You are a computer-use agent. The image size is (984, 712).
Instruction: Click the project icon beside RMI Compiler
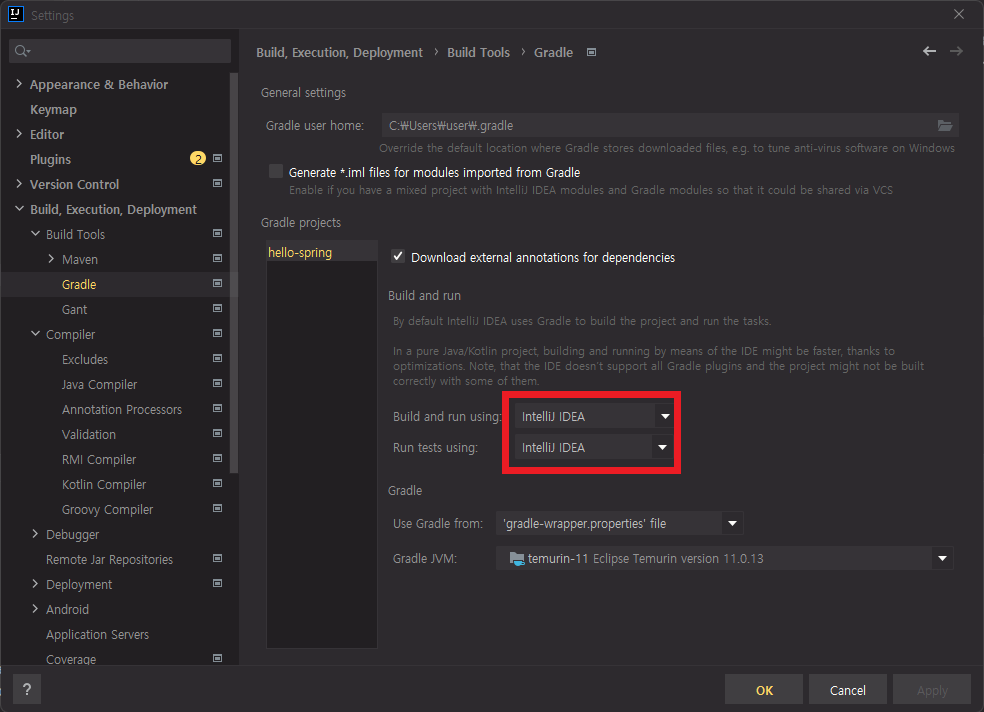point(218,459)
